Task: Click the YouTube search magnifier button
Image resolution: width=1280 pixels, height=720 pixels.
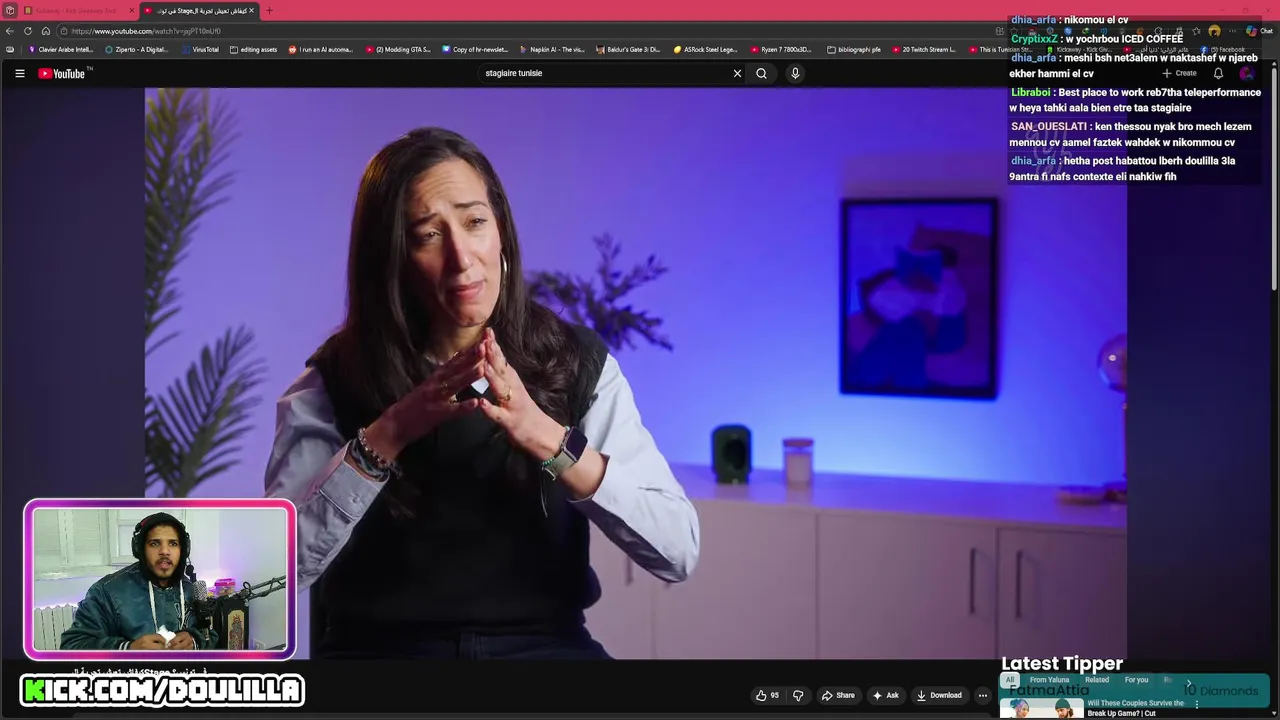Action: pyautogui.click(x=761, y=73)
